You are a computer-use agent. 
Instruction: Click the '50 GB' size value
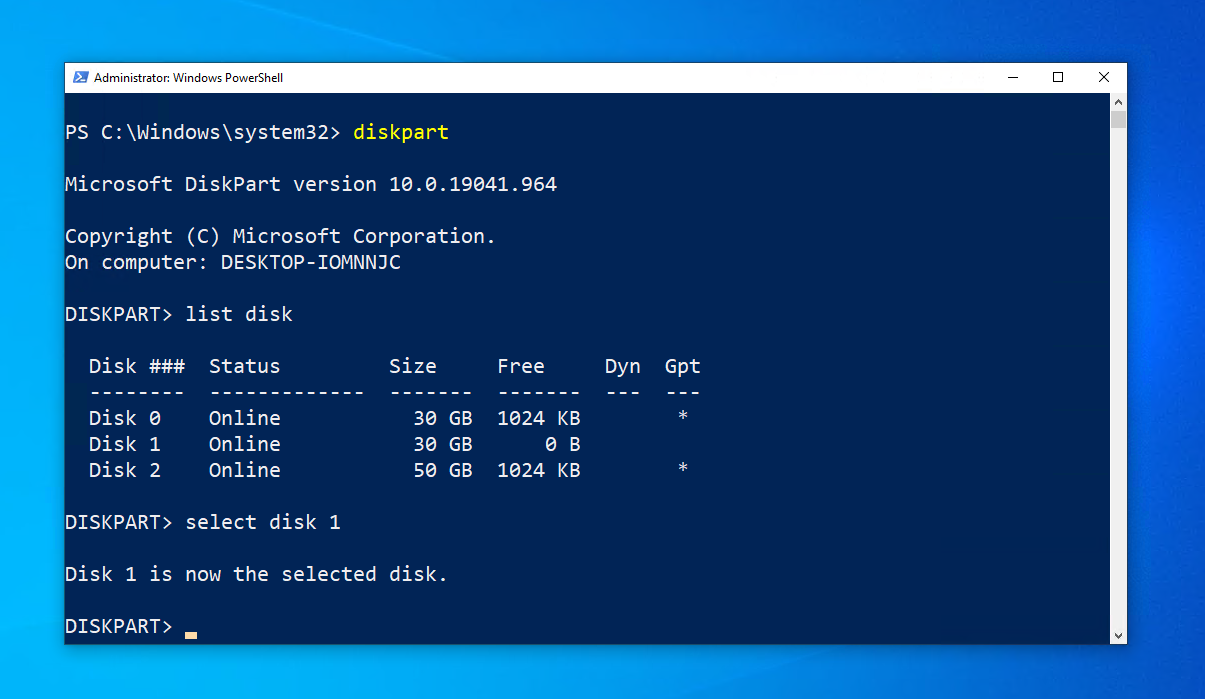coord(443,470)
